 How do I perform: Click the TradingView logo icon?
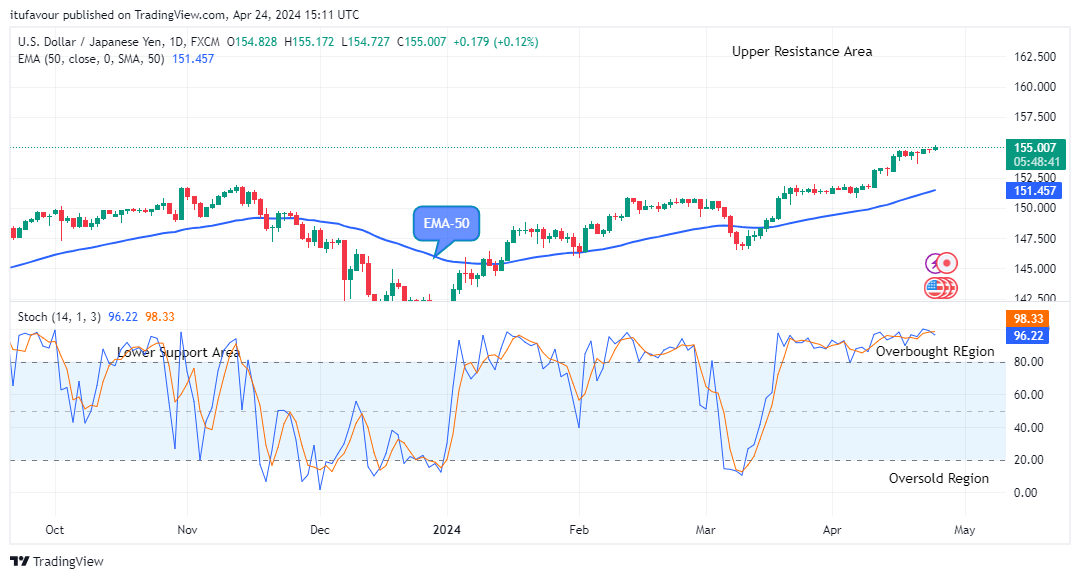20,561
